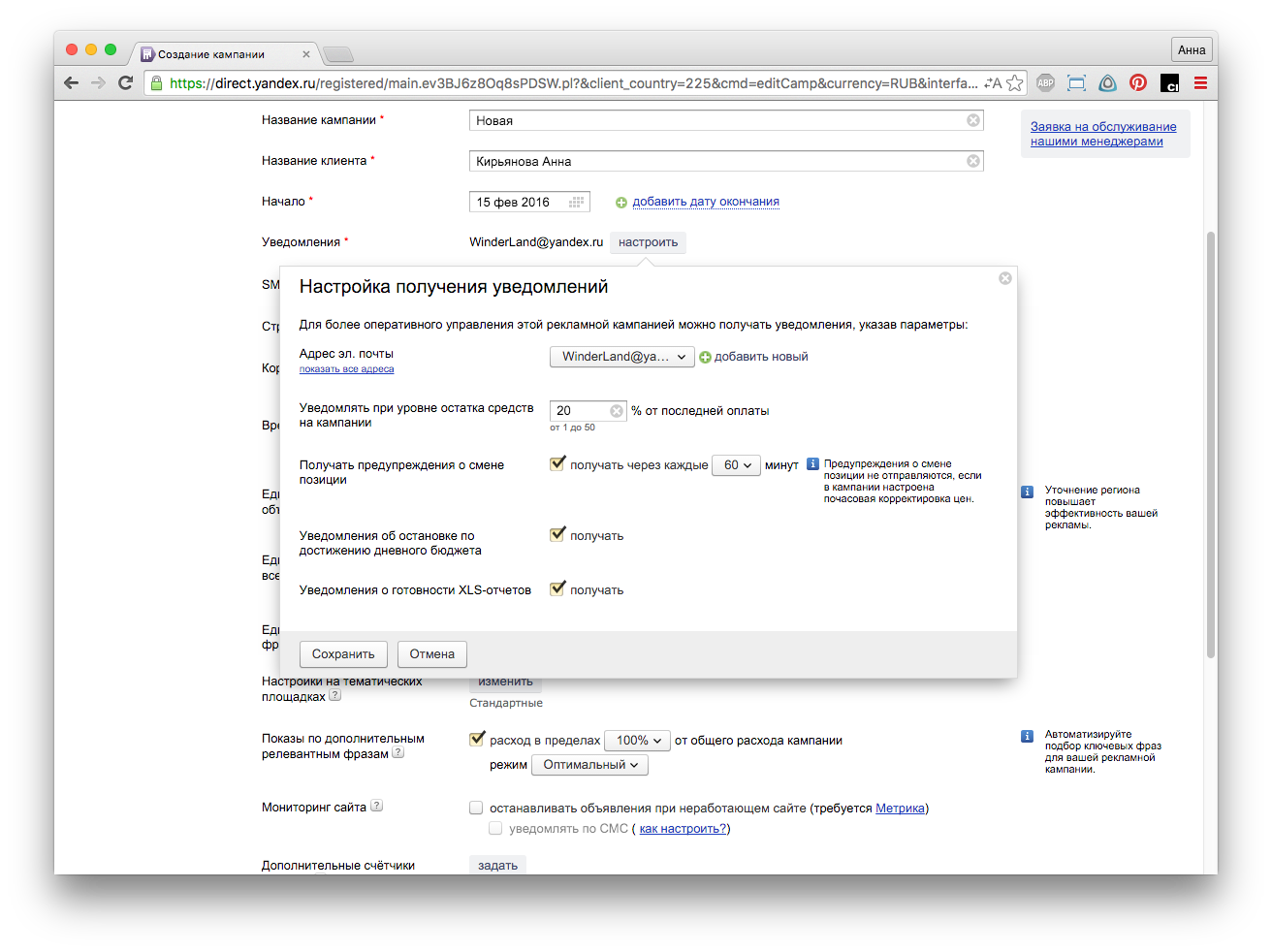Image resolution: width=1272 pixels, height=952 pixels.
Task: Open Chrome's hamburger menu
Action: point(1200,83)
